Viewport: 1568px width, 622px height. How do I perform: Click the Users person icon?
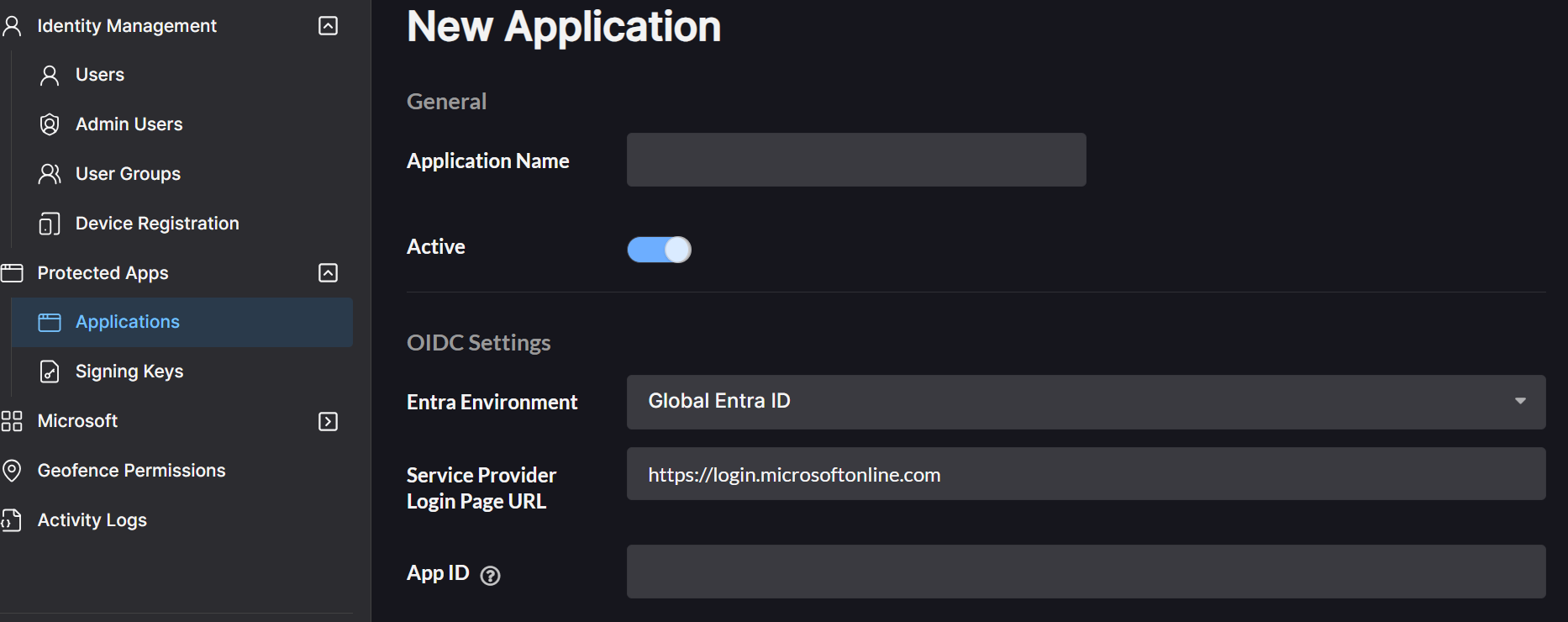pos(50,76)
